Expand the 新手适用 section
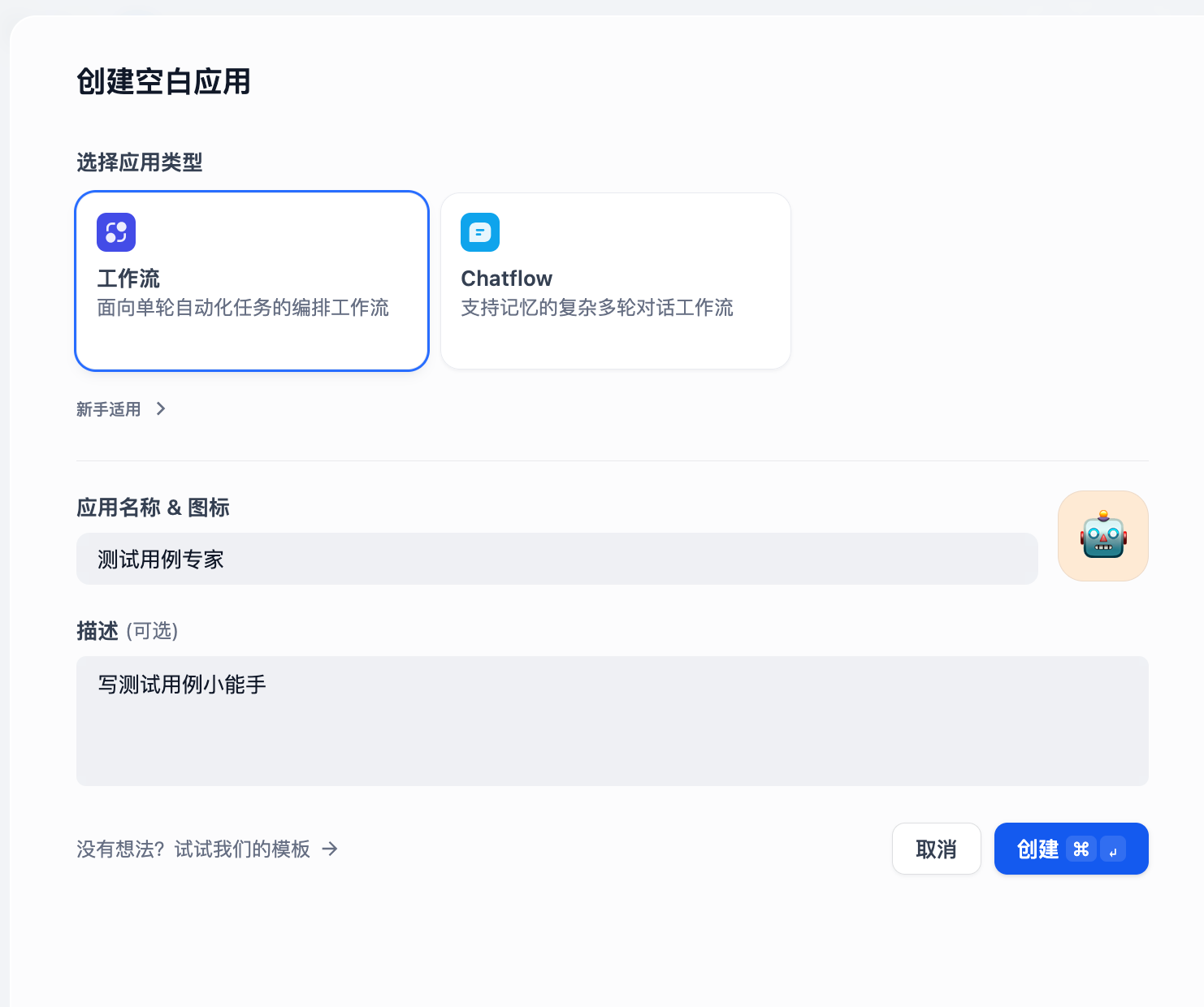The height and width of the screenshot is (1007, 1204). (x=121, y=409)
